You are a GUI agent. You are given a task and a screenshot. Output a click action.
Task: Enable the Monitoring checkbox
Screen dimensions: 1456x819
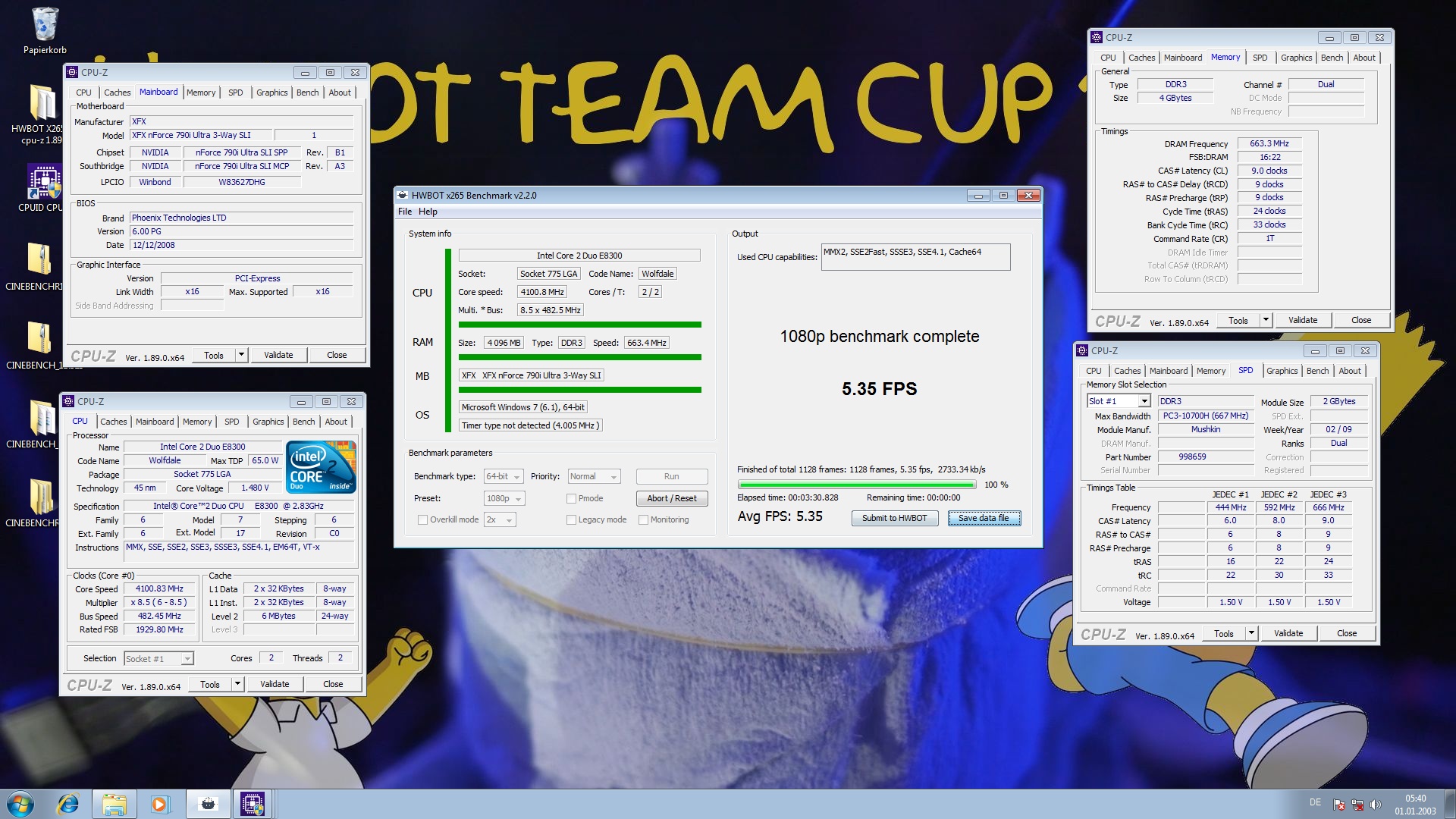[643, 519]
